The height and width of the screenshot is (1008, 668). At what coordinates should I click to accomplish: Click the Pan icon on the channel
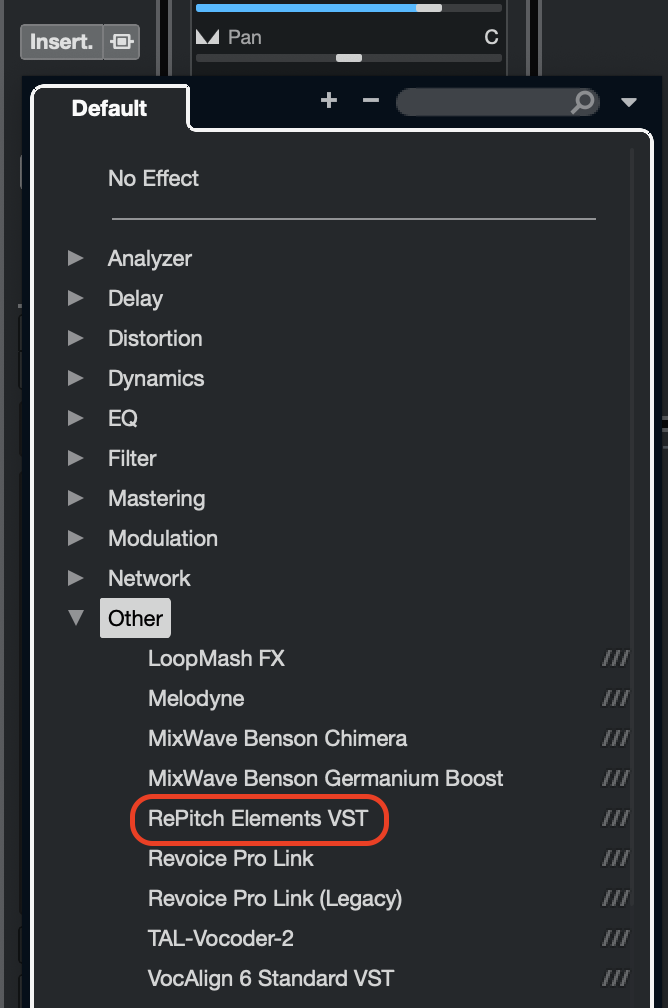pyautogui.click(x=207, y=38)
